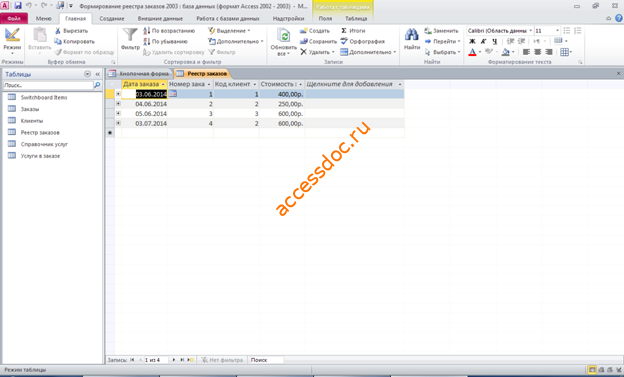
Task: Open table Switchboard Items
Action: click(x=44, y=97)
